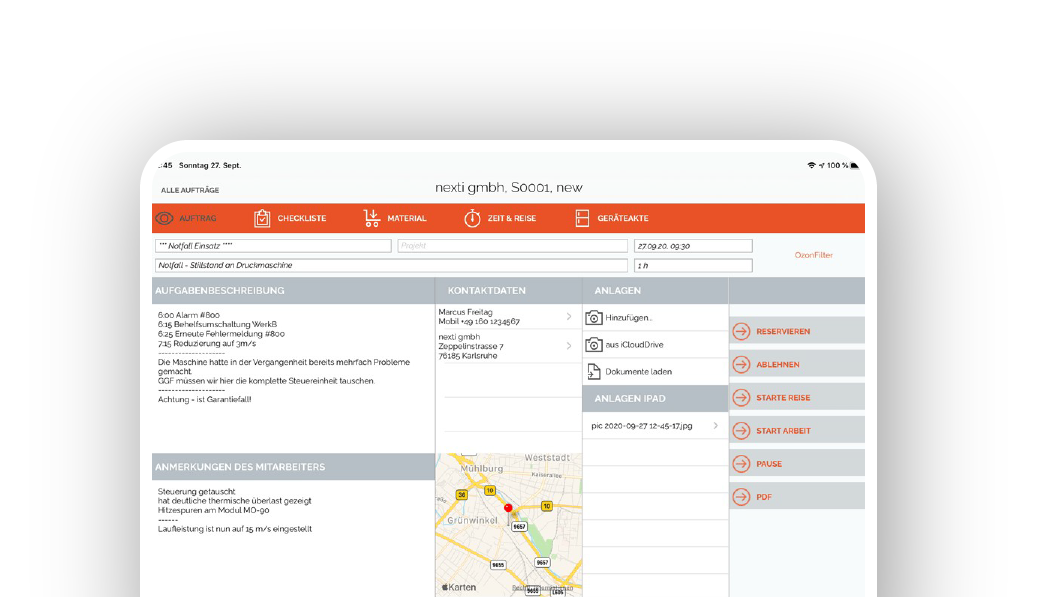
Task: Click the START ARBEIT button label
Action: coord(783,430)
